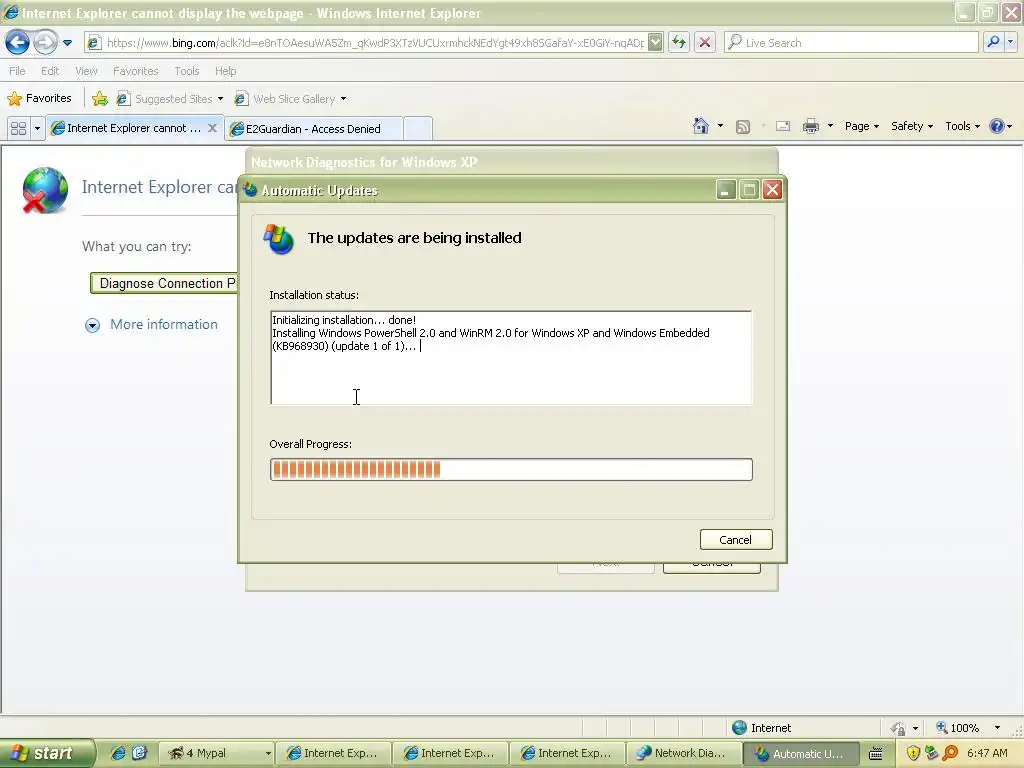This screenshot has width=1024, height=768.
Task: Expand the More information section
Action: point(92,325)
